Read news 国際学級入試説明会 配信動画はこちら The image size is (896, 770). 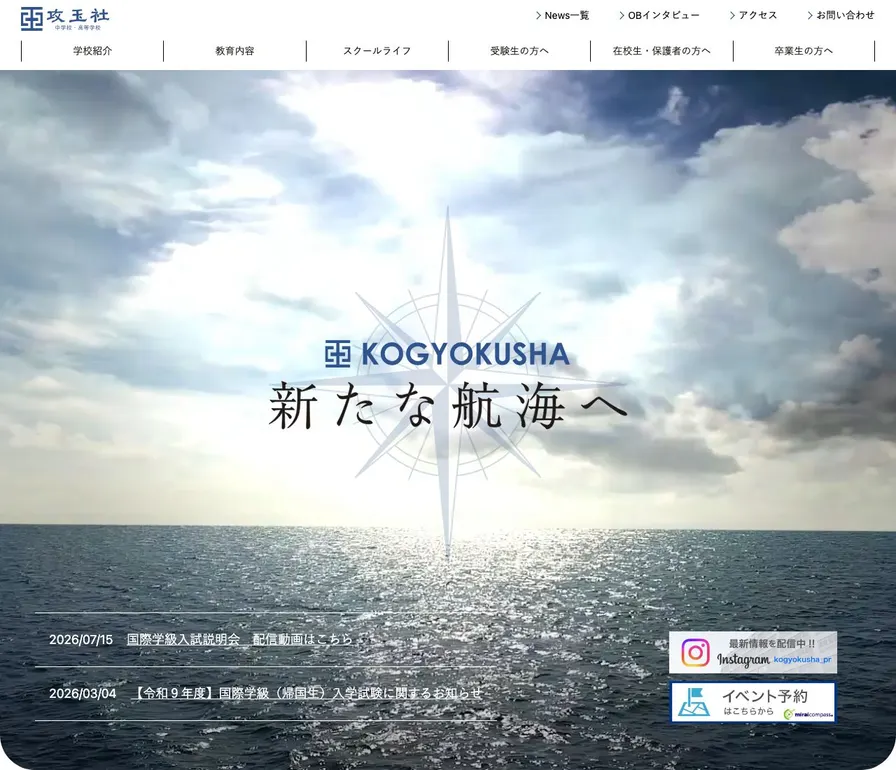point(239,639)
